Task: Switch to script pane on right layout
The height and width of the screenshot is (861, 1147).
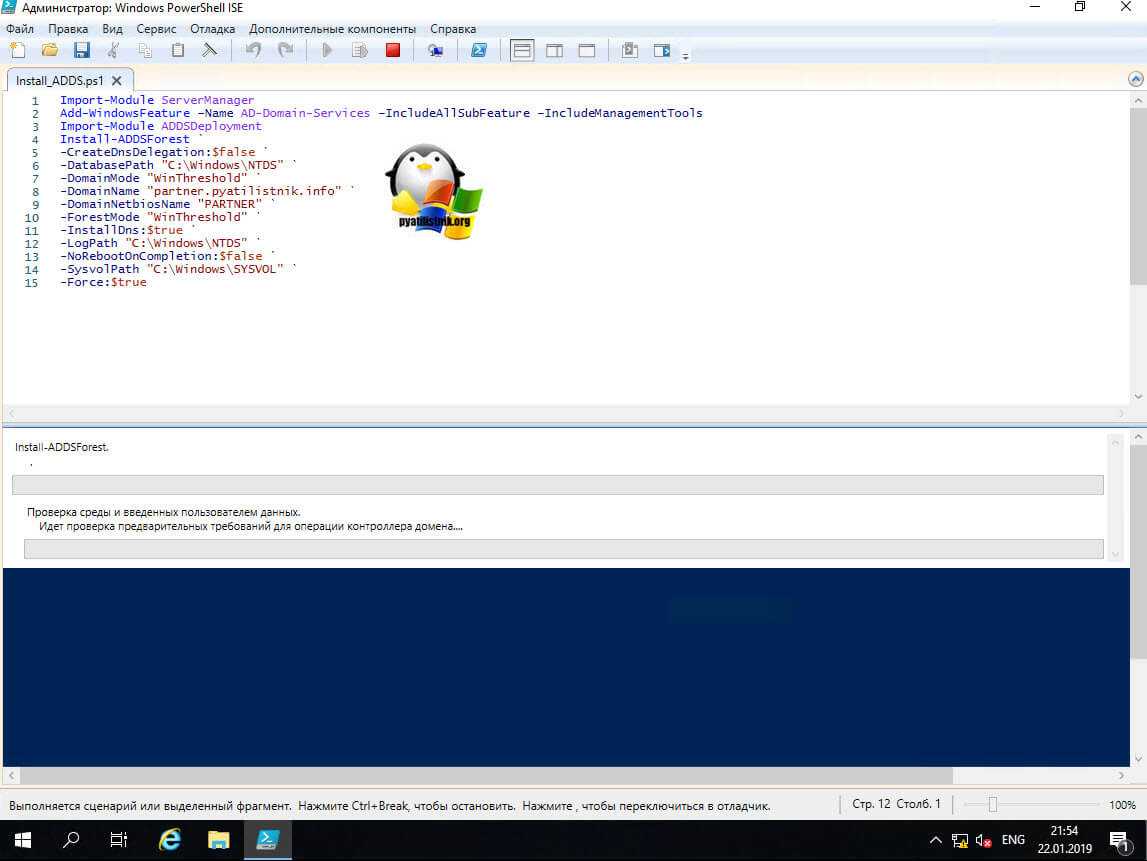Action: coord(554,50)
